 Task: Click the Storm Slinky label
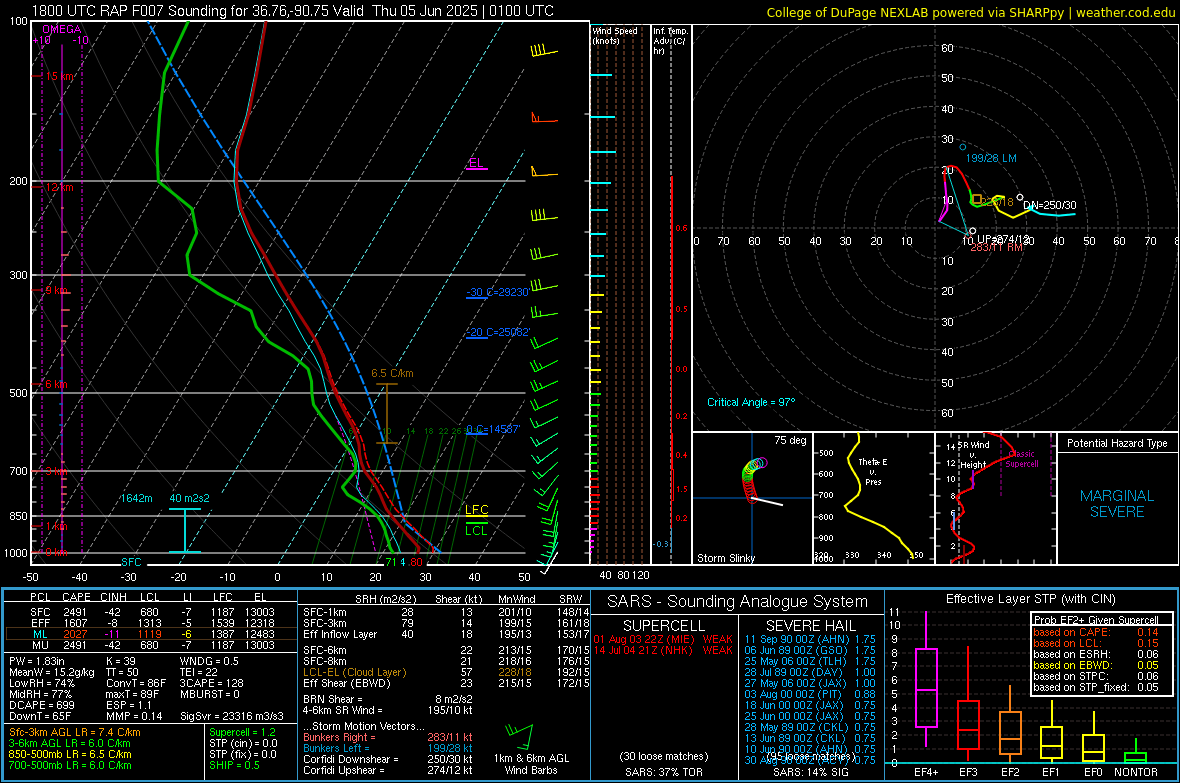click(x=725, y=558)
